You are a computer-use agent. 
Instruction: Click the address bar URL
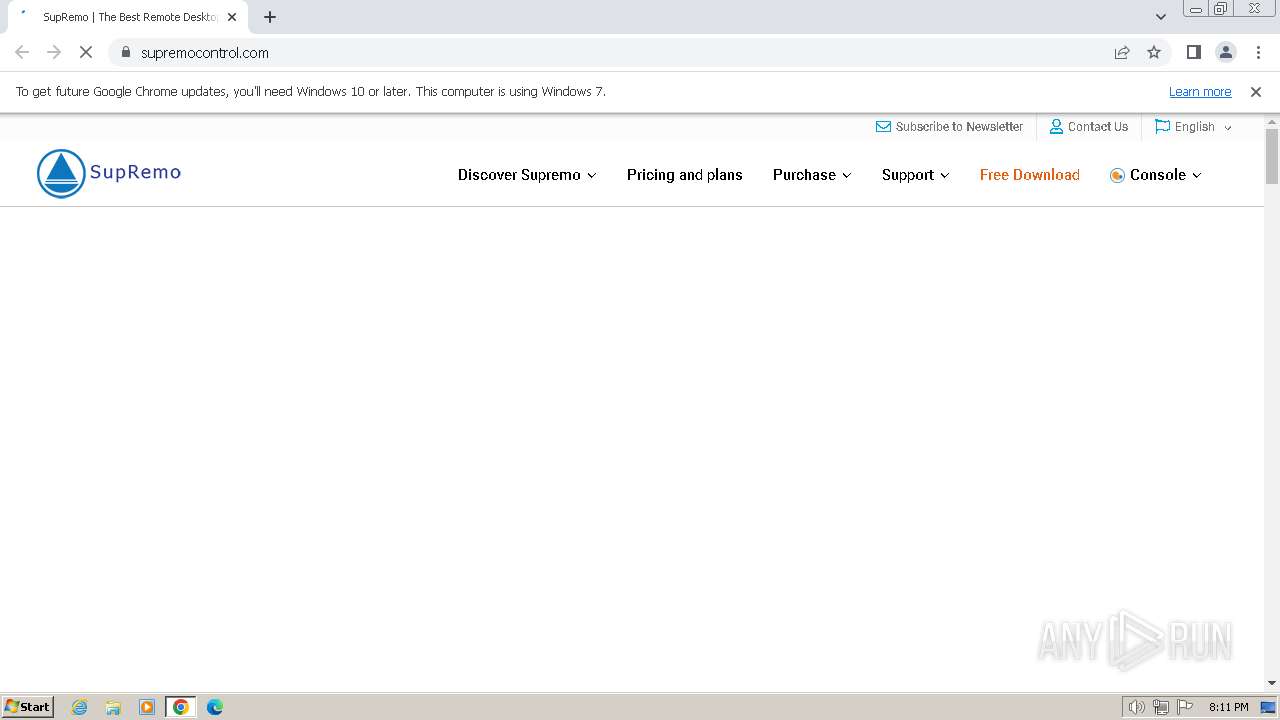[205, 53]
